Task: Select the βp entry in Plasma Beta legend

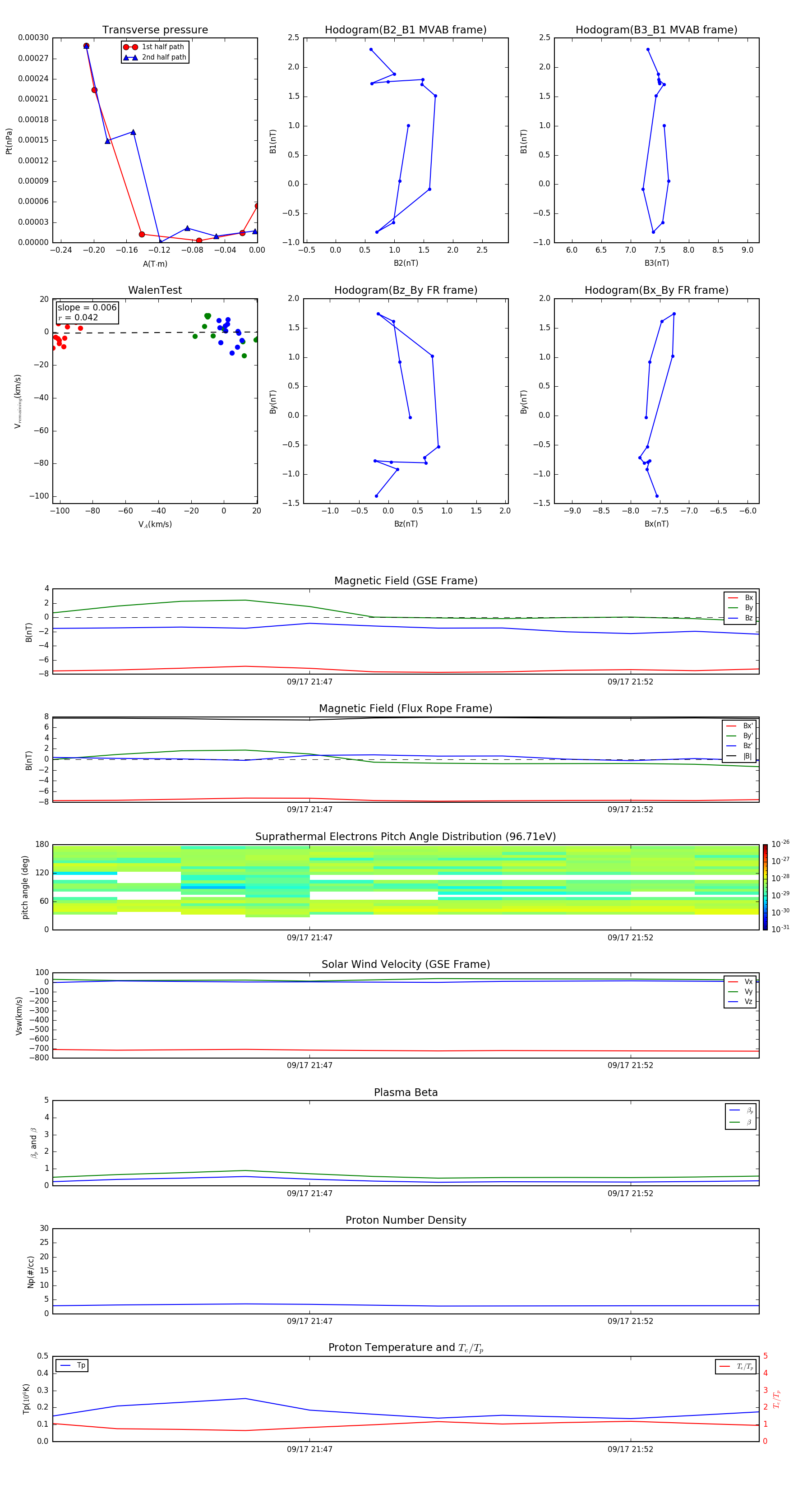Action: [741, 1110]
